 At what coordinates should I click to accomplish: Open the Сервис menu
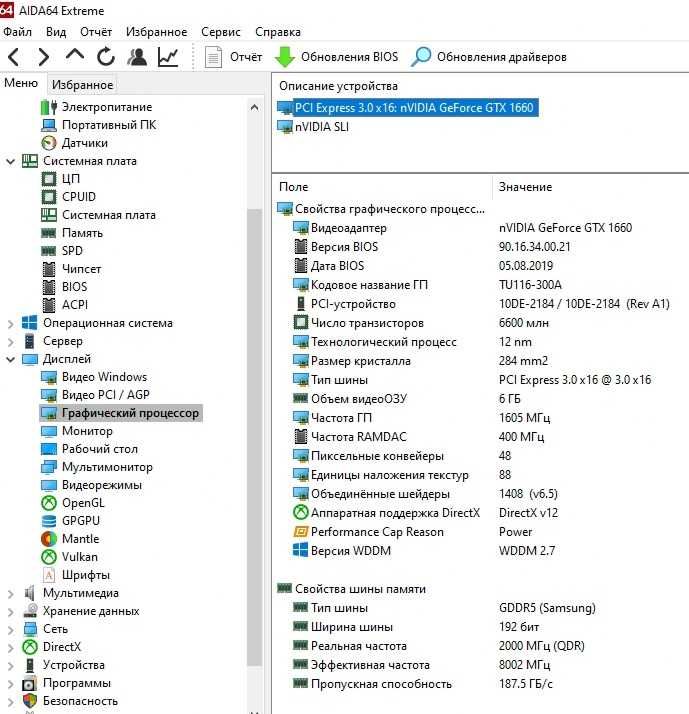[221, 32]
